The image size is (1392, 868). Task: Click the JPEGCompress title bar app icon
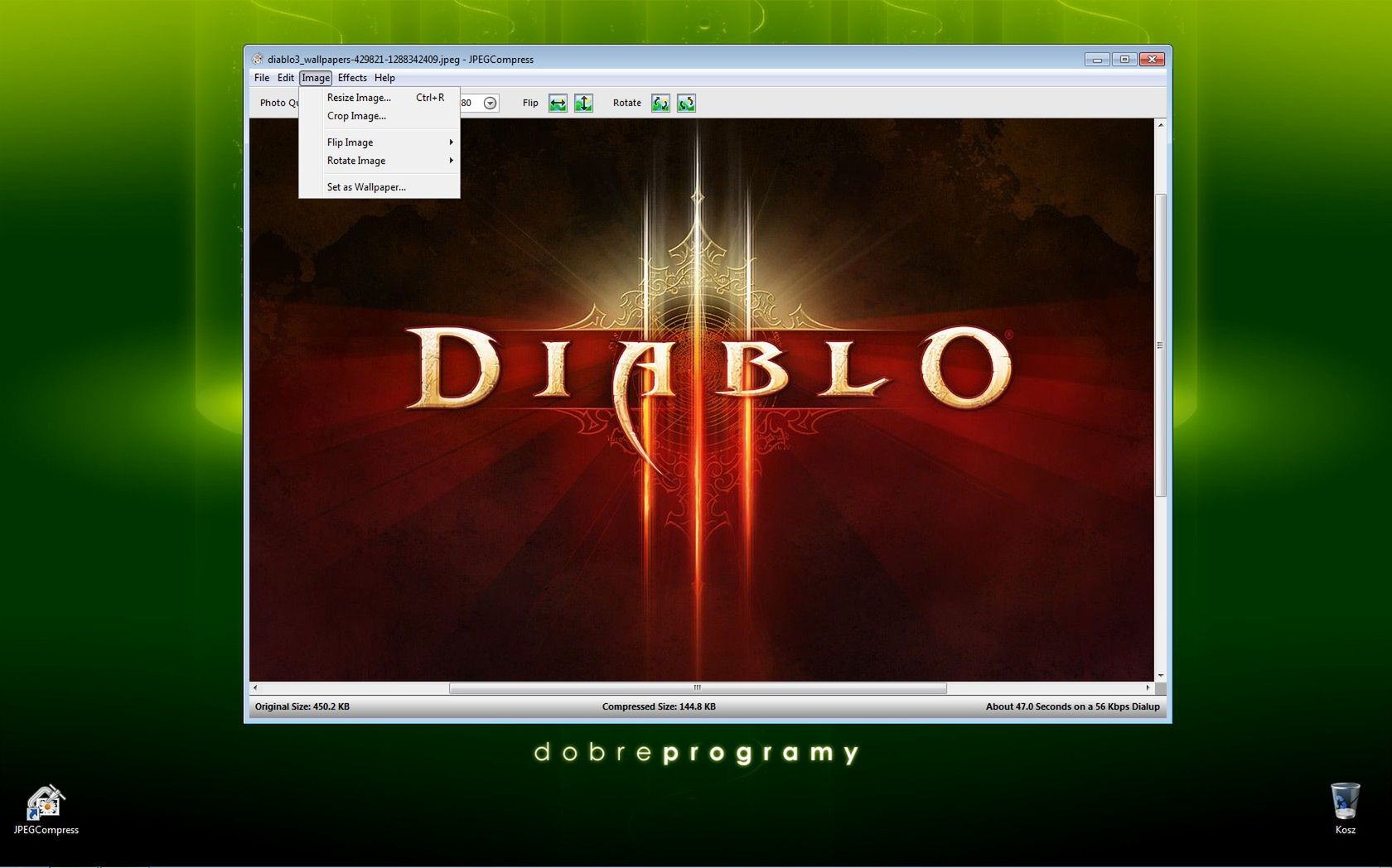258,59
